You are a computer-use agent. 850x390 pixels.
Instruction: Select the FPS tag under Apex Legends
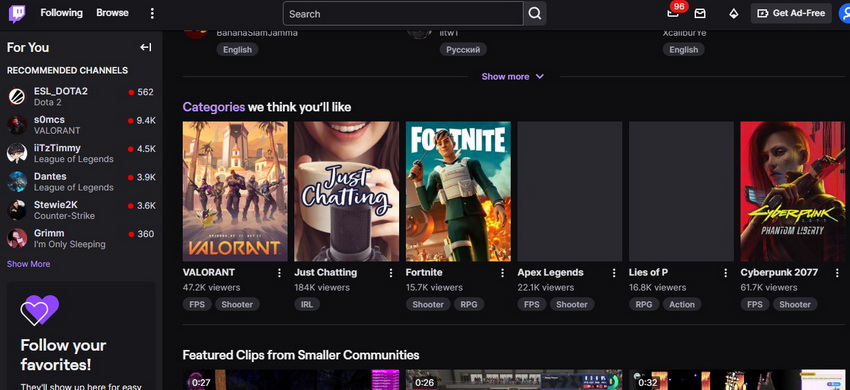click(532, 304)
